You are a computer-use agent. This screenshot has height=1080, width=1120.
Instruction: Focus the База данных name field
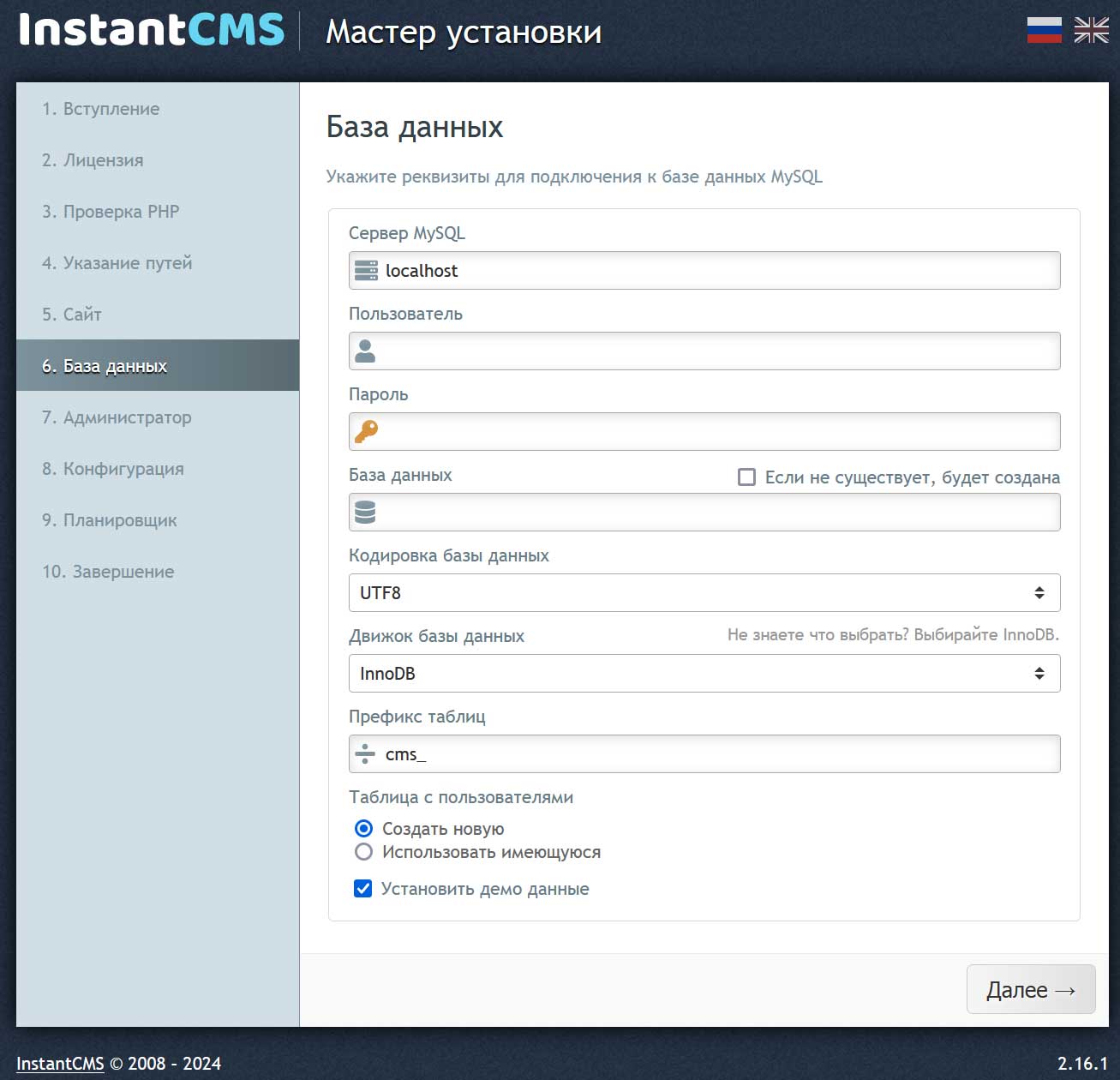tap(704, 512)
